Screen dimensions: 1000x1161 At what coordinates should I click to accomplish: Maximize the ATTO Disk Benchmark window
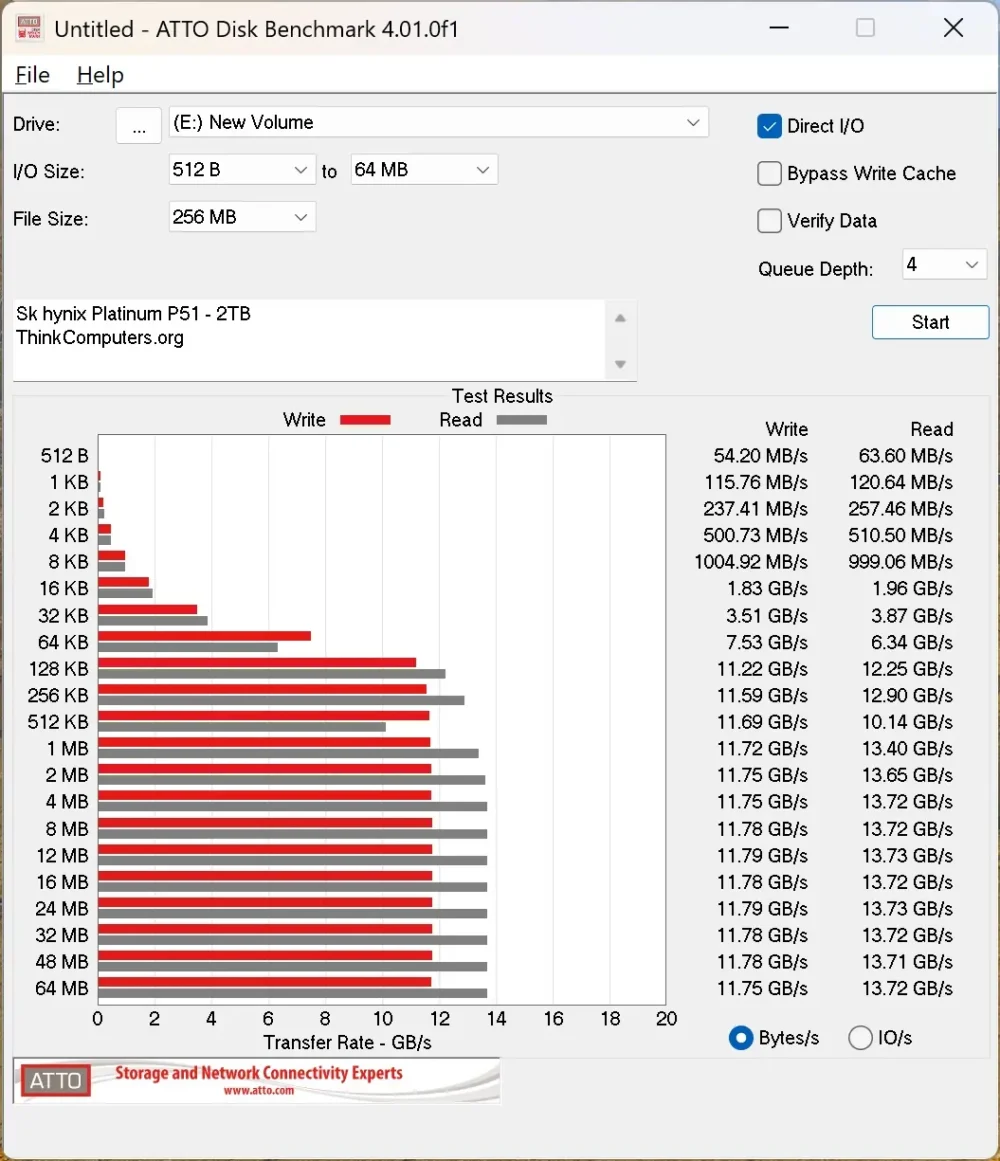(x=865, y=28)
